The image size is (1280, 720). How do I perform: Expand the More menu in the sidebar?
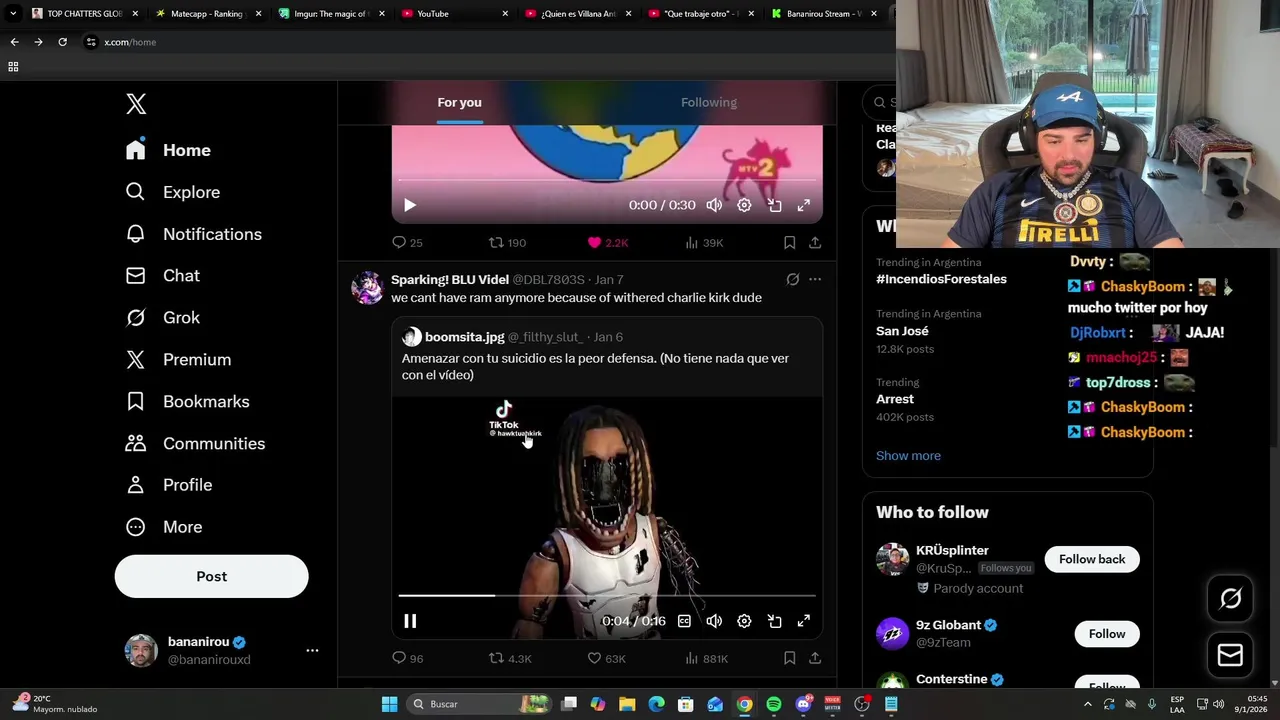pyautogui.click(x=163, y=527)
